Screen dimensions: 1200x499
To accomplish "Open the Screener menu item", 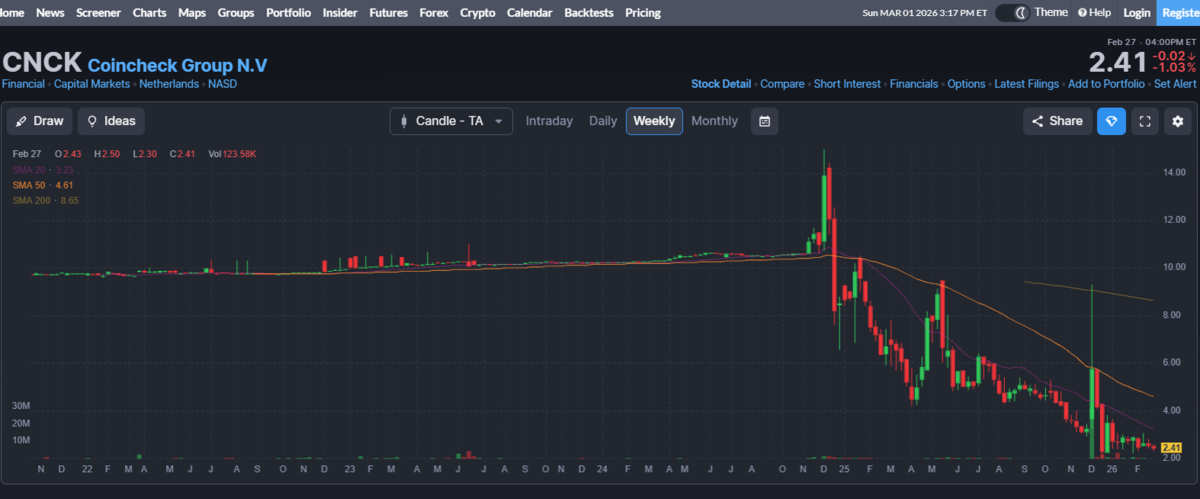I will coord(99,13).
